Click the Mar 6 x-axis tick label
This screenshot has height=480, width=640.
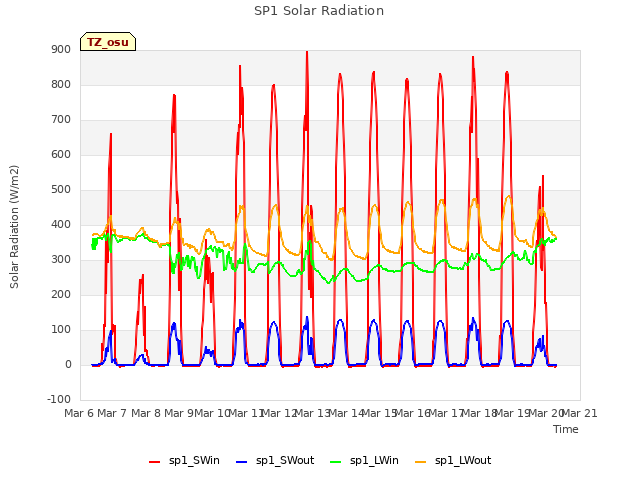pyautogui.click(x=79, y=413)
